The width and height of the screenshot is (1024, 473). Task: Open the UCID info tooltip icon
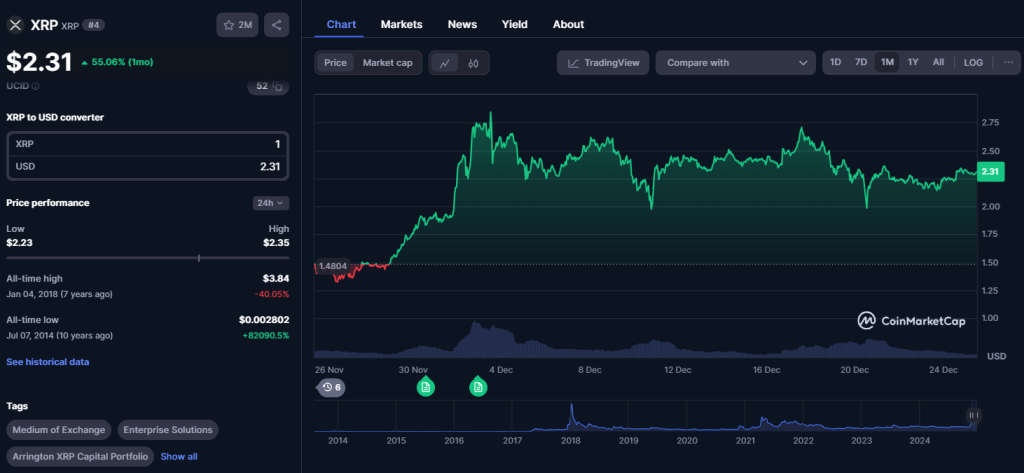pyautogui.click(x=35, y=86)
